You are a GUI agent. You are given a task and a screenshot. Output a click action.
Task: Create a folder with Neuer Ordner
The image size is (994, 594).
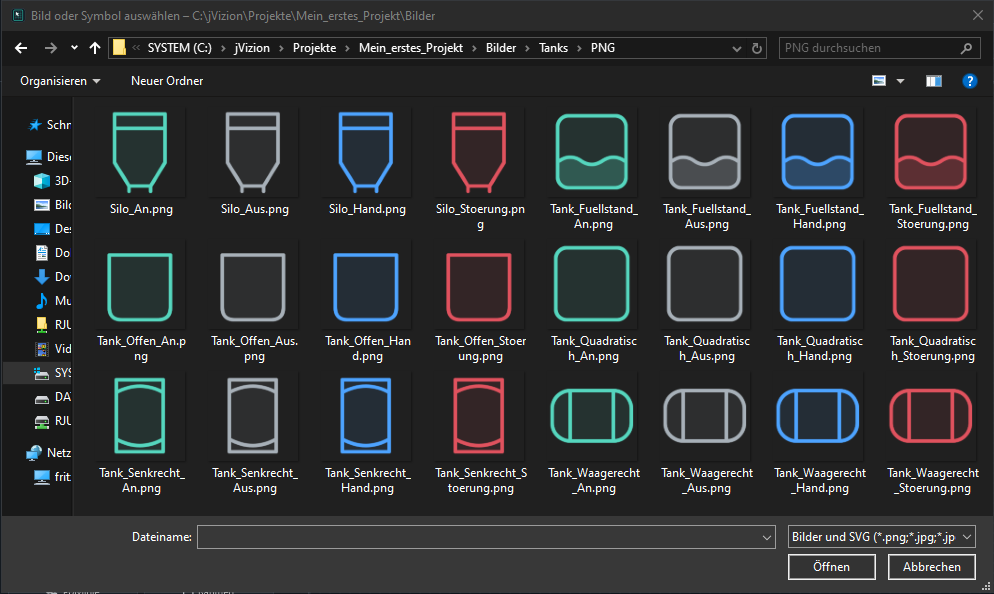pos(167,81)
